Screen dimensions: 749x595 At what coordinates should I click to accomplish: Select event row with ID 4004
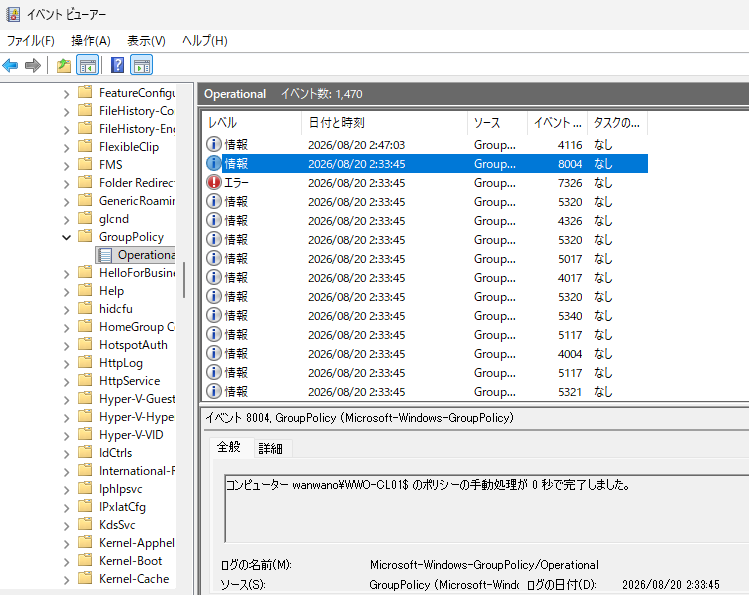click(425, 354)
